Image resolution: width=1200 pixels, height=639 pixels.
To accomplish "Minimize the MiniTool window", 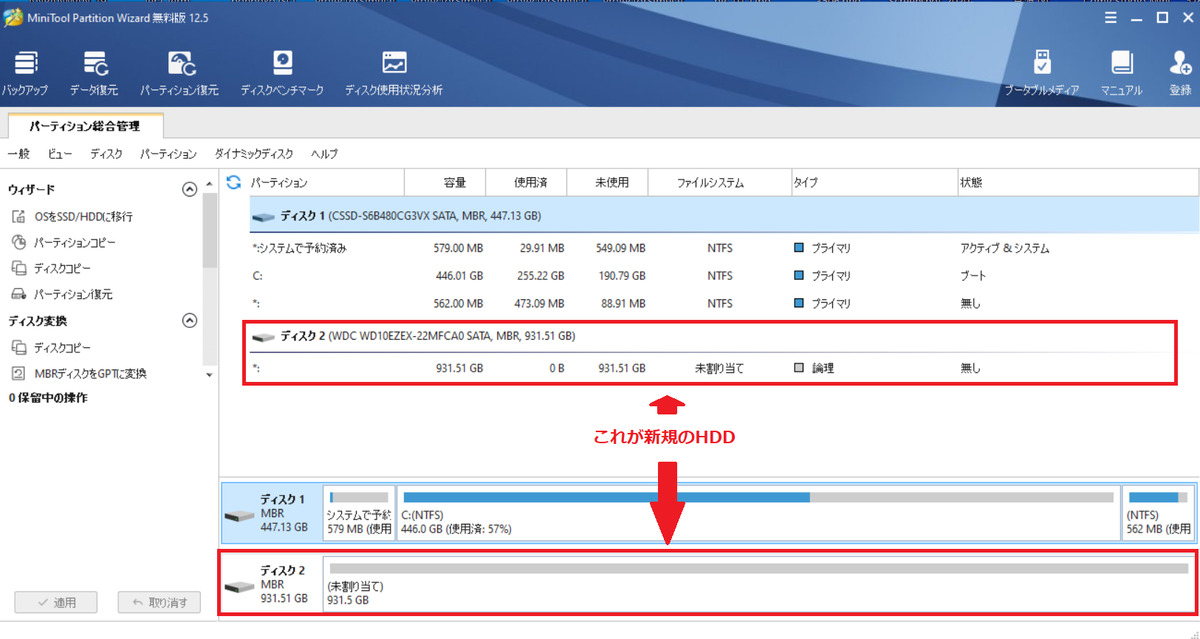I will pyautogui.click(x=1137, y=18).
